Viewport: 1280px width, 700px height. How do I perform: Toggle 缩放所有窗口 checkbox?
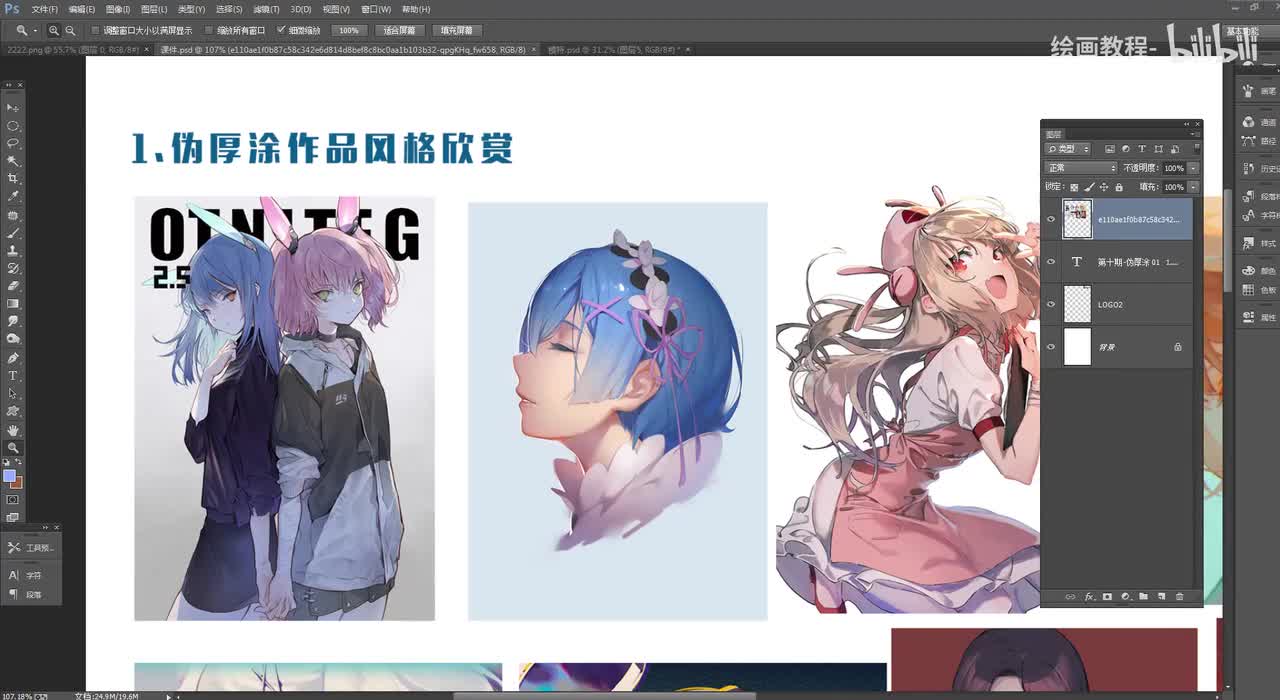tap(209, 31)
